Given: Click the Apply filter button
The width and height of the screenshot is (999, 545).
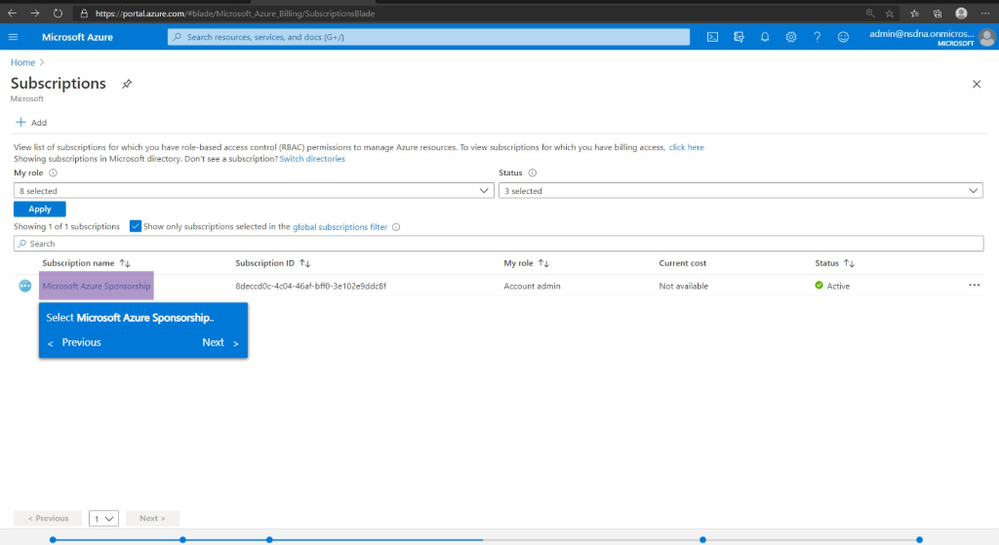Looking at the screenshot, I should (40, 209).
